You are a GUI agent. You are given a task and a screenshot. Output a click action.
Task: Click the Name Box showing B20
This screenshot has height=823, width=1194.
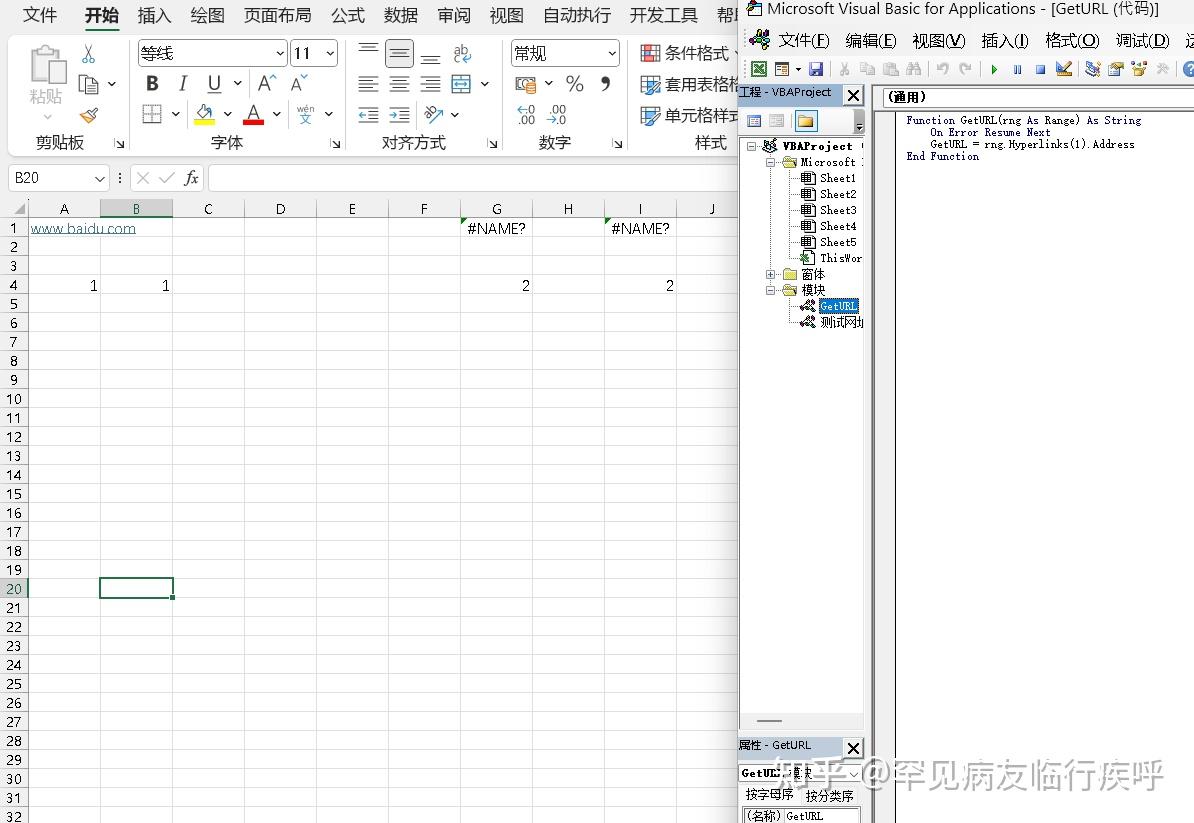tap(50, 178)
